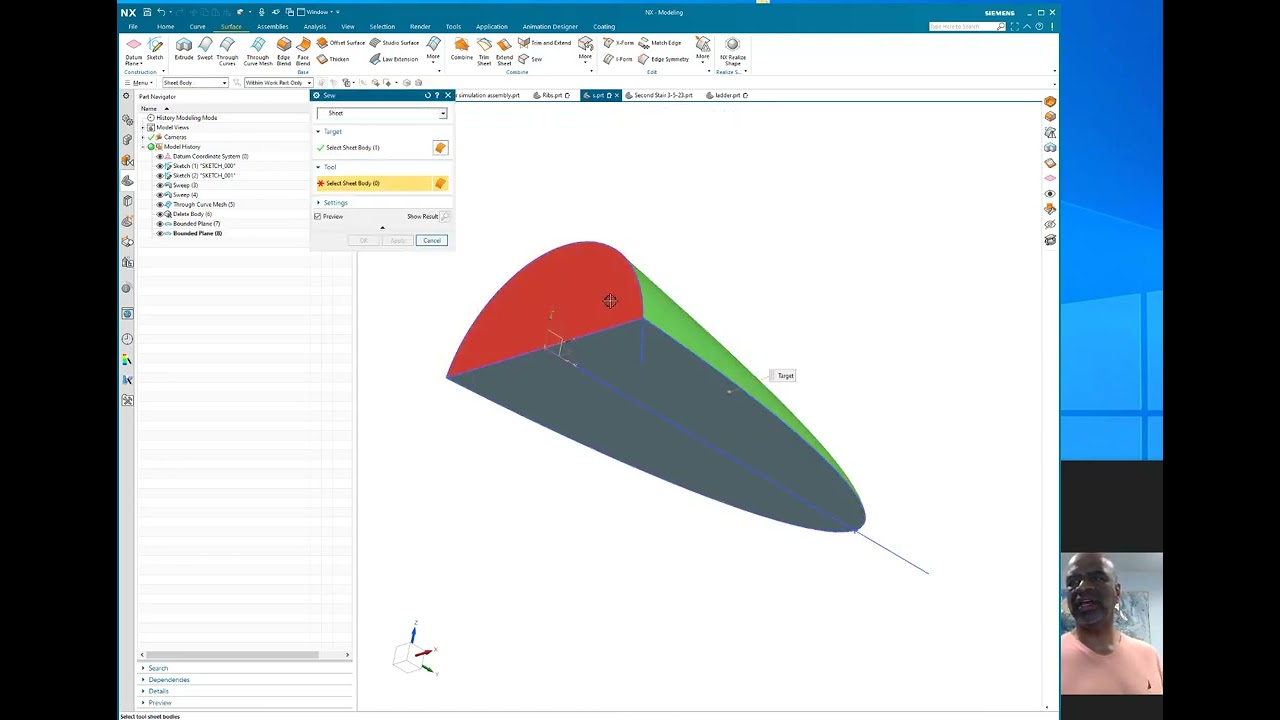Select the Face Blend tool

coord(303,52)
